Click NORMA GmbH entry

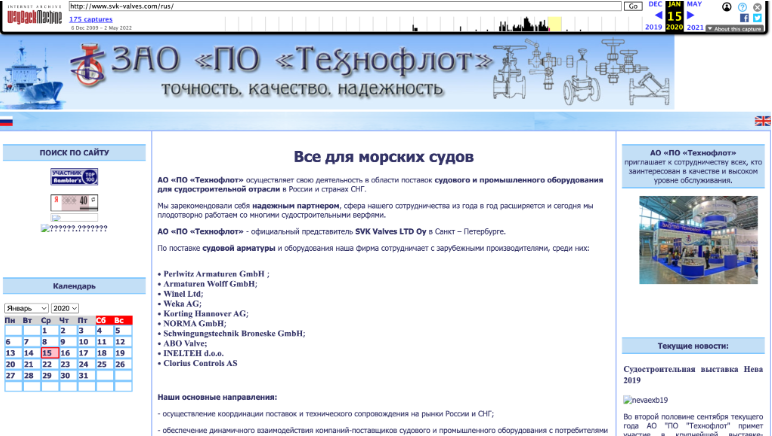[192, 323]
